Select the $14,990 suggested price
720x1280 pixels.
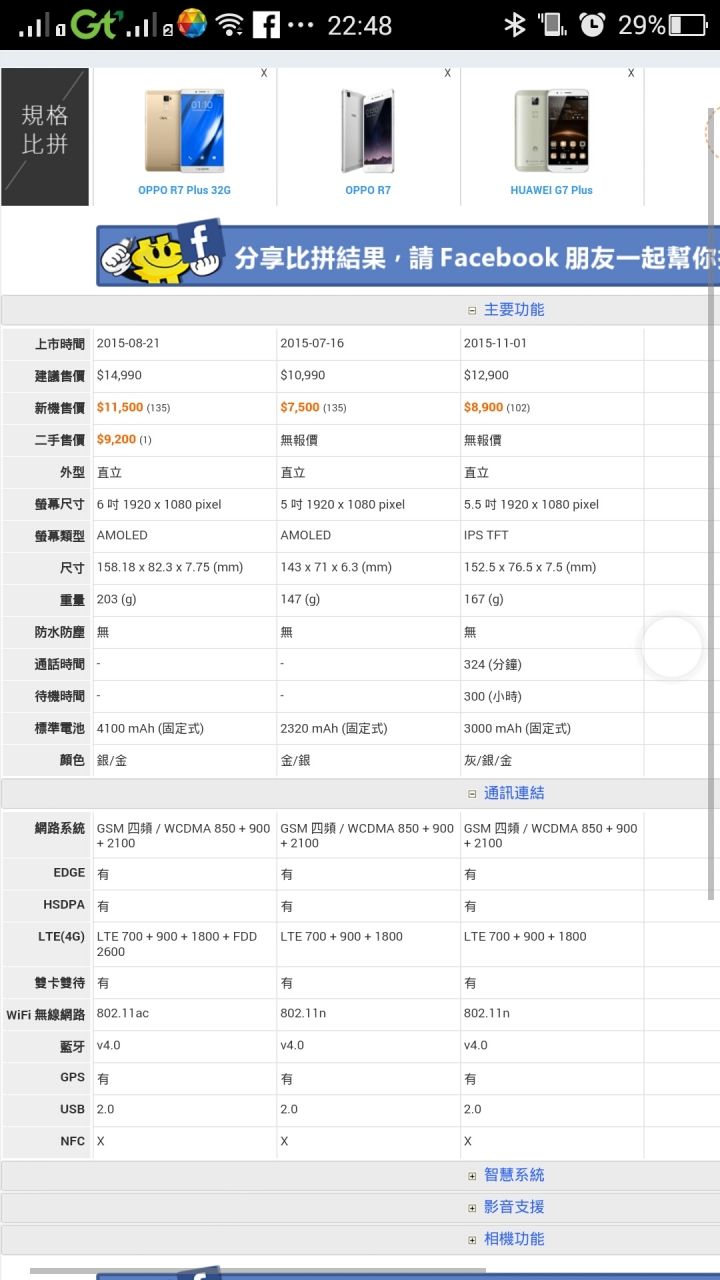tap(119, 375)
